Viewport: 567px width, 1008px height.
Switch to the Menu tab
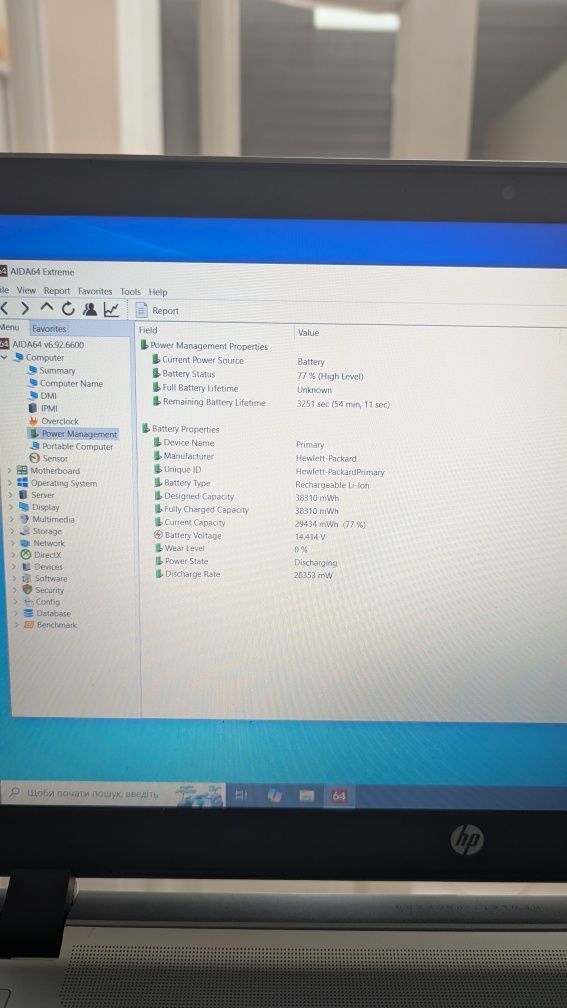point(9,327)
